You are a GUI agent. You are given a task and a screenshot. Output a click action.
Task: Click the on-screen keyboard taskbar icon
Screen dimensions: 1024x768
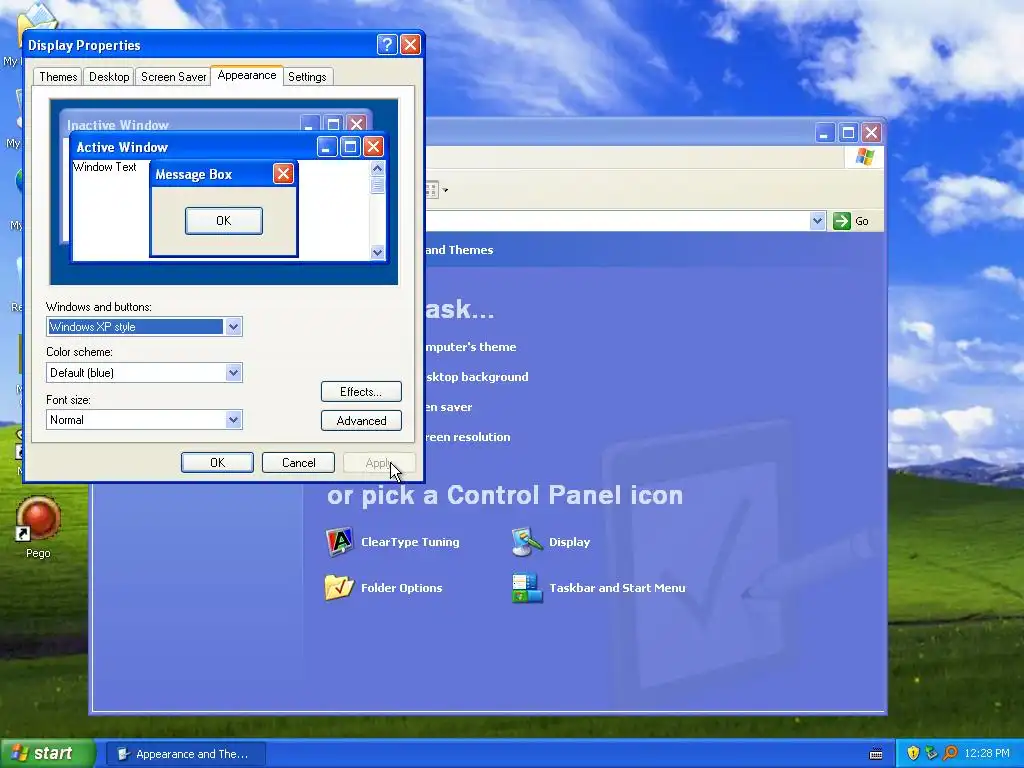click(x=876, y=754)
